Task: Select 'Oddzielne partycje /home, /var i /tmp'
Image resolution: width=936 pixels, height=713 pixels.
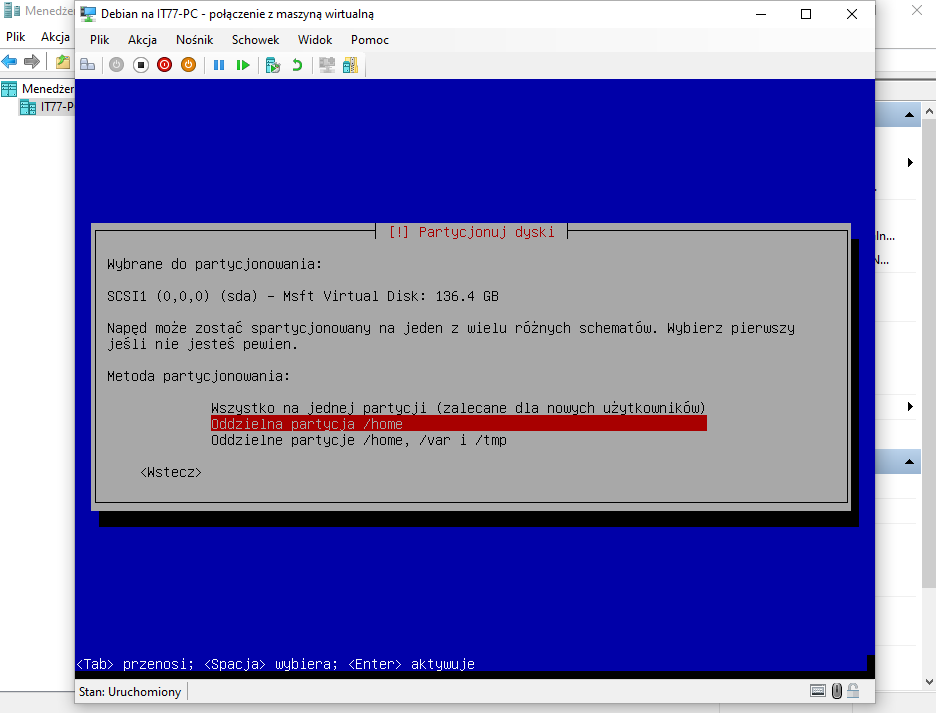Action: click(x=358, y=440)
